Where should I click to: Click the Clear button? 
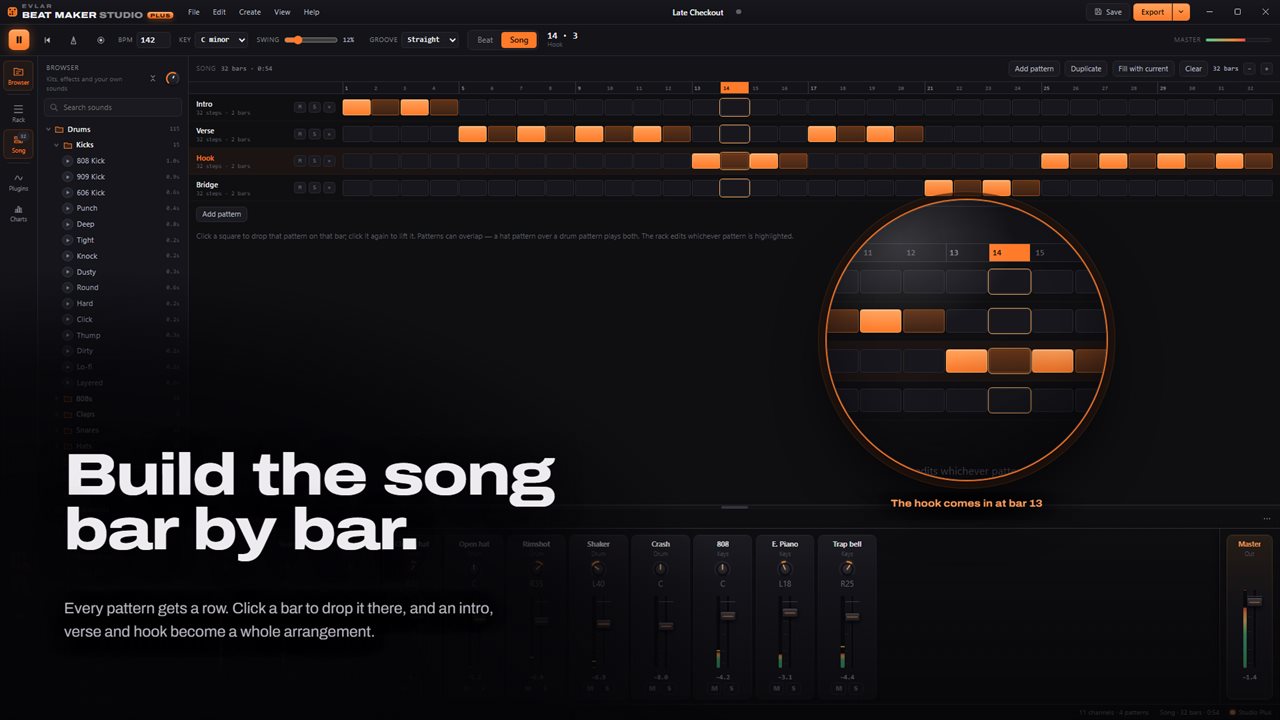[x=1193, y=69]
